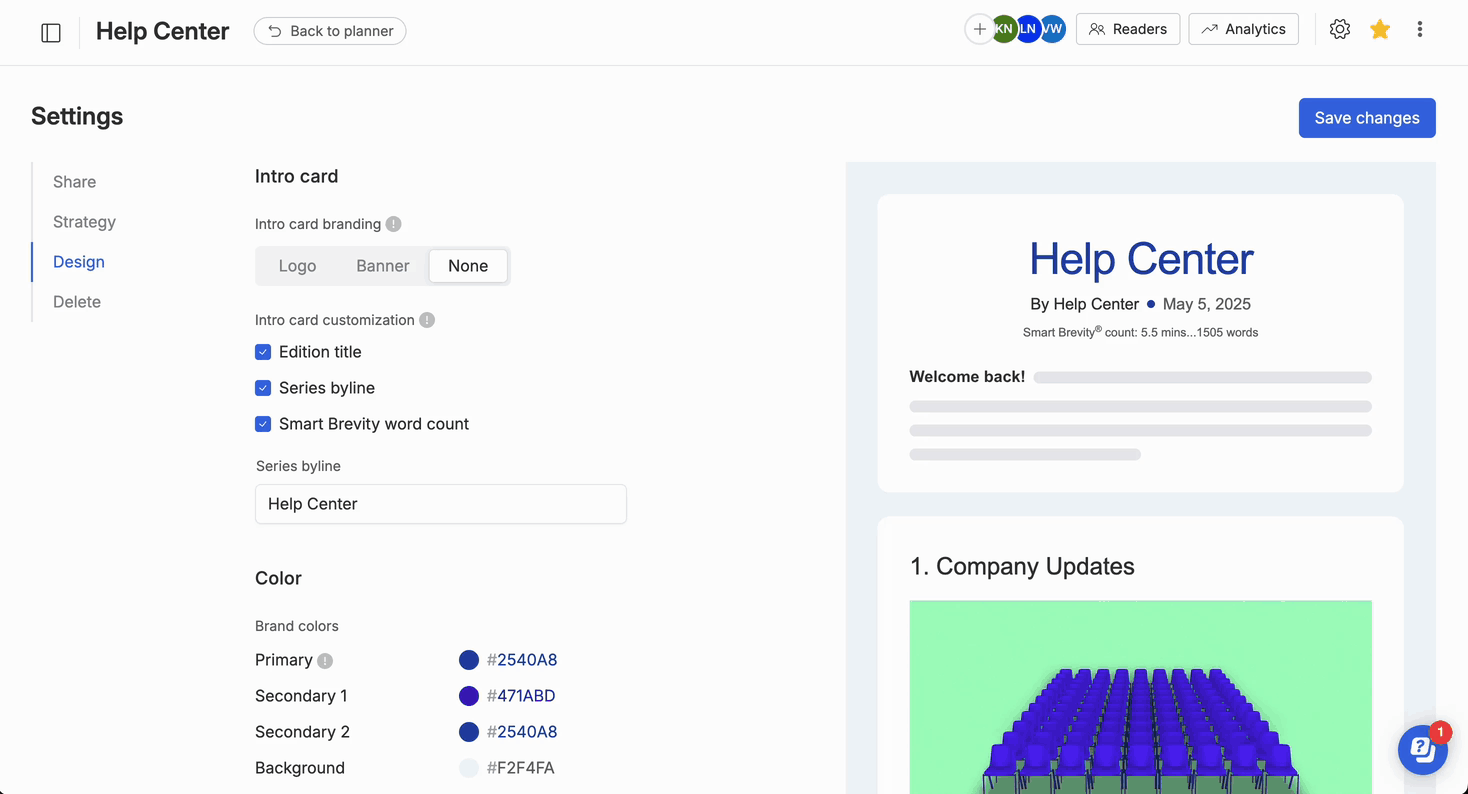Viewport: 1468px width, 794px height.
Task: Click the Help Center page title
Action: pos(162,31)
